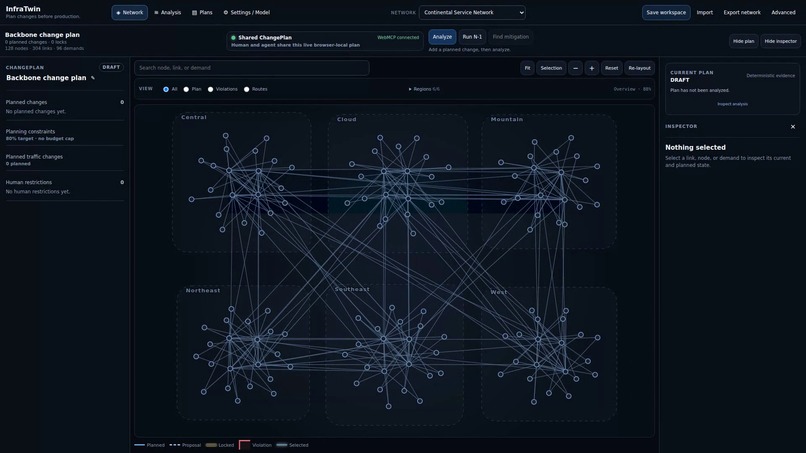Click the West region label
Viewport: 806px width, 453px height.
click(499, 292)
